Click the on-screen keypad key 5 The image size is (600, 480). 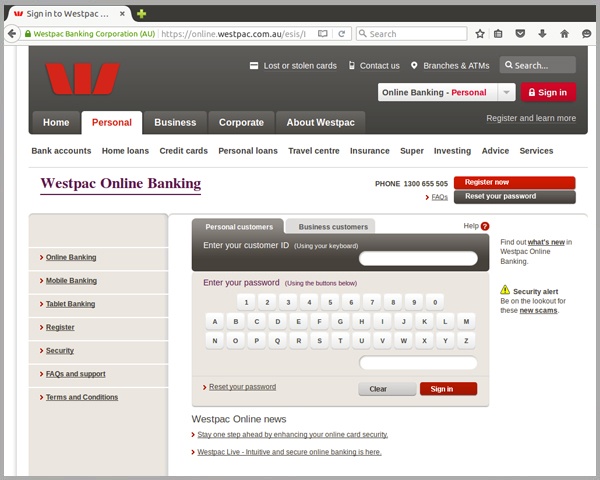[x=330, y=302]
